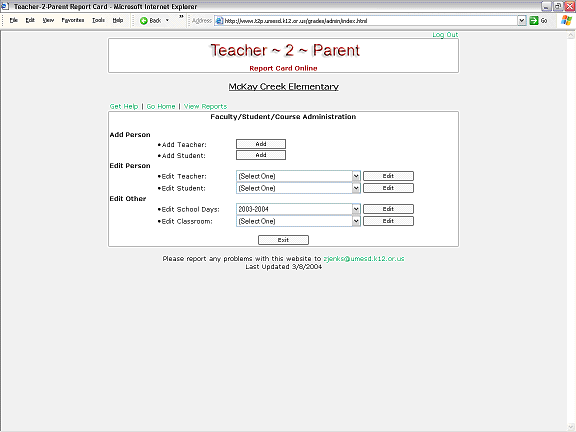Click the 'Teacher ~ 2 ~ Parent' banner title

click(285, 50)
